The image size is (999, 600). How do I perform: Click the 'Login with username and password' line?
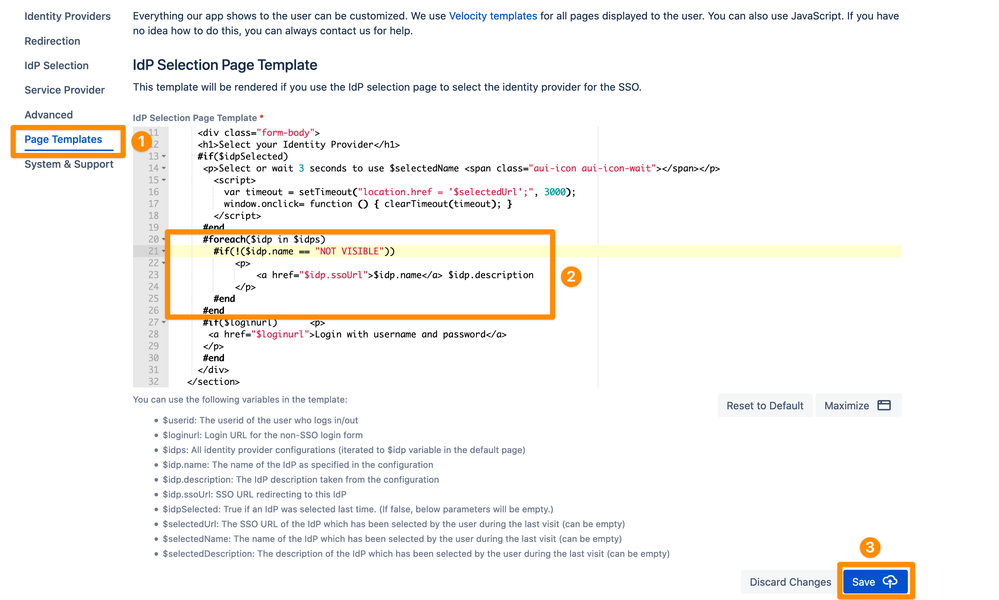(357, 334)
